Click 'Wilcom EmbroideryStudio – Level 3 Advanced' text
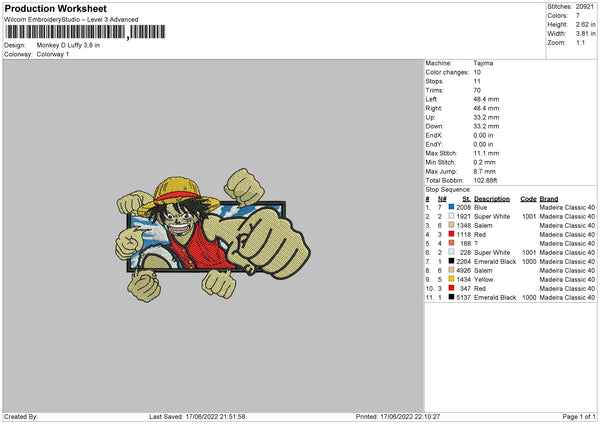Viewport: 600px width, 424px height. point(71,20)
